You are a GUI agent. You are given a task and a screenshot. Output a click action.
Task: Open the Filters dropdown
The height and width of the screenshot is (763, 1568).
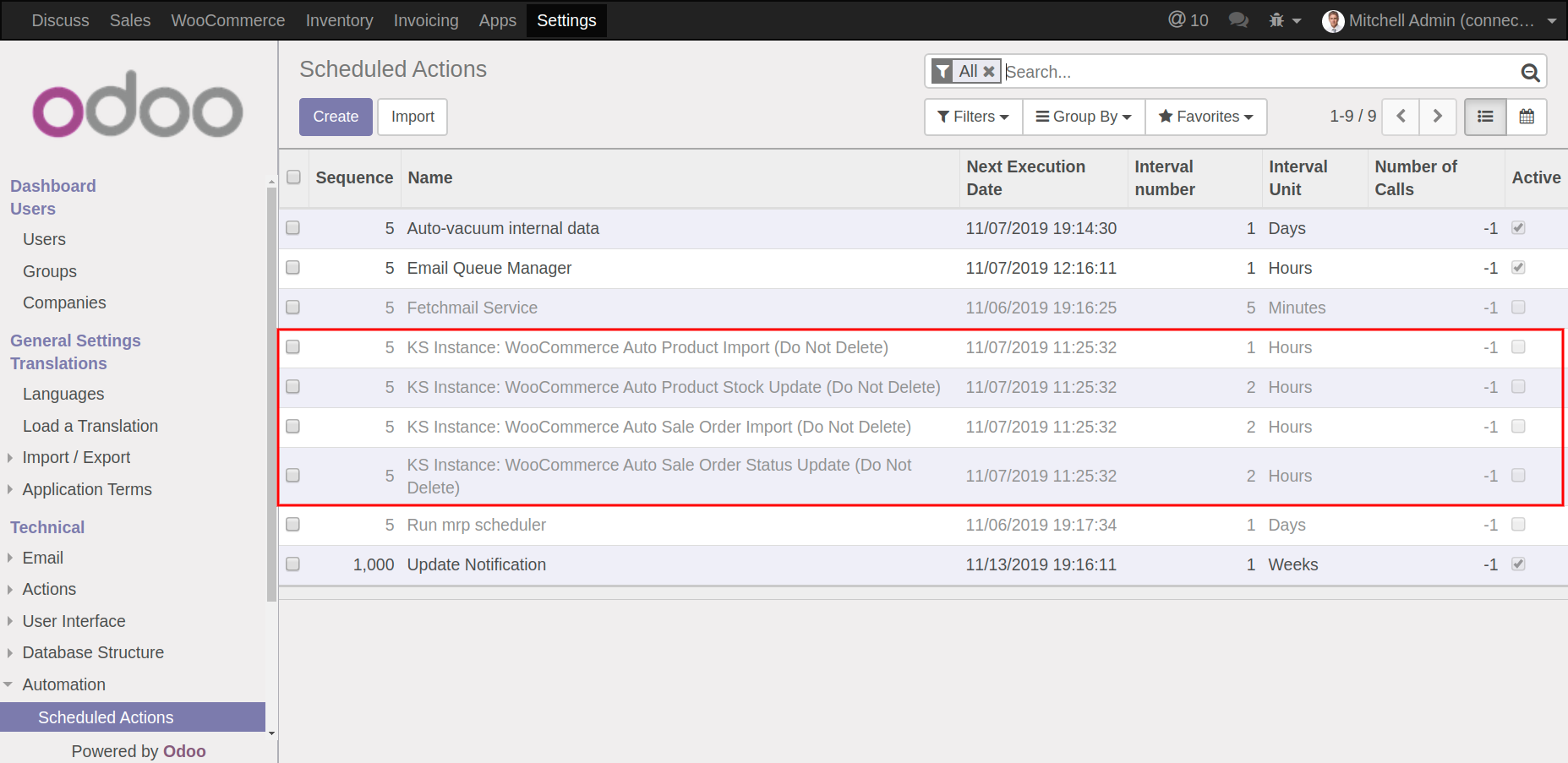click(x=973, y=117)
